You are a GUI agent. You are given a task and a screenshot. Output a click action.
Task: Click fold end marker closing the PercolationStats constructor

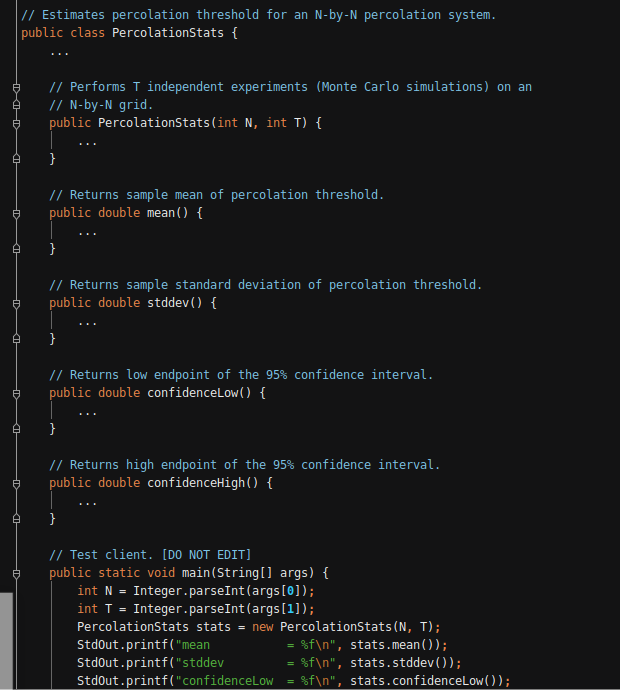click(16, 159)
